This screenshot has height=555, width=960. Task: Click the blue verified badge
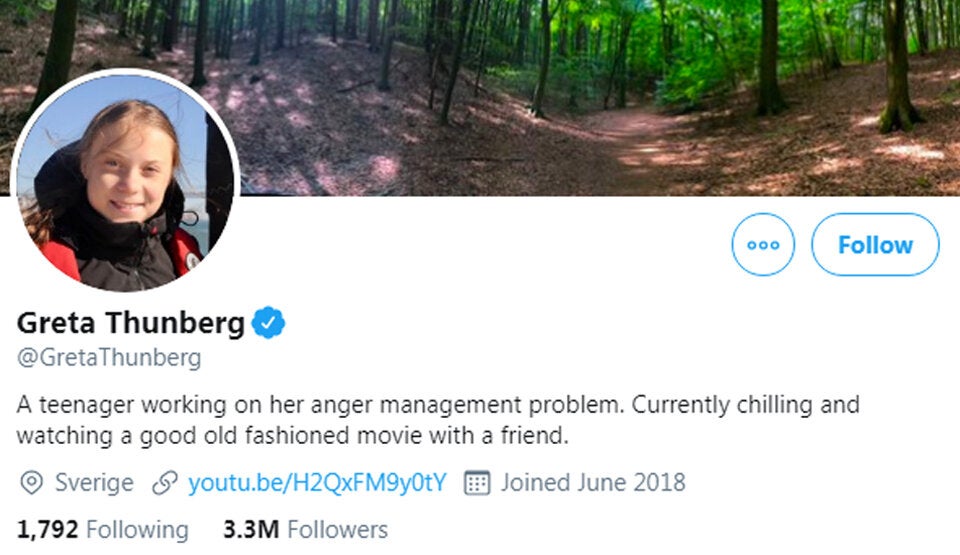click(x=269, y=323)
